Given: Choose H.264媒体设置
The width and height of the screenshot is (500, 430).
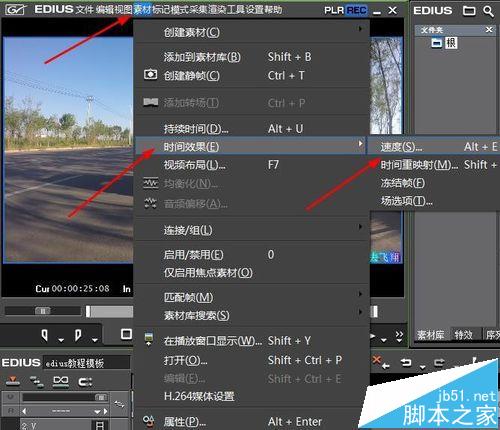Looking at the screenshot, I should click(x=252, y=396).
